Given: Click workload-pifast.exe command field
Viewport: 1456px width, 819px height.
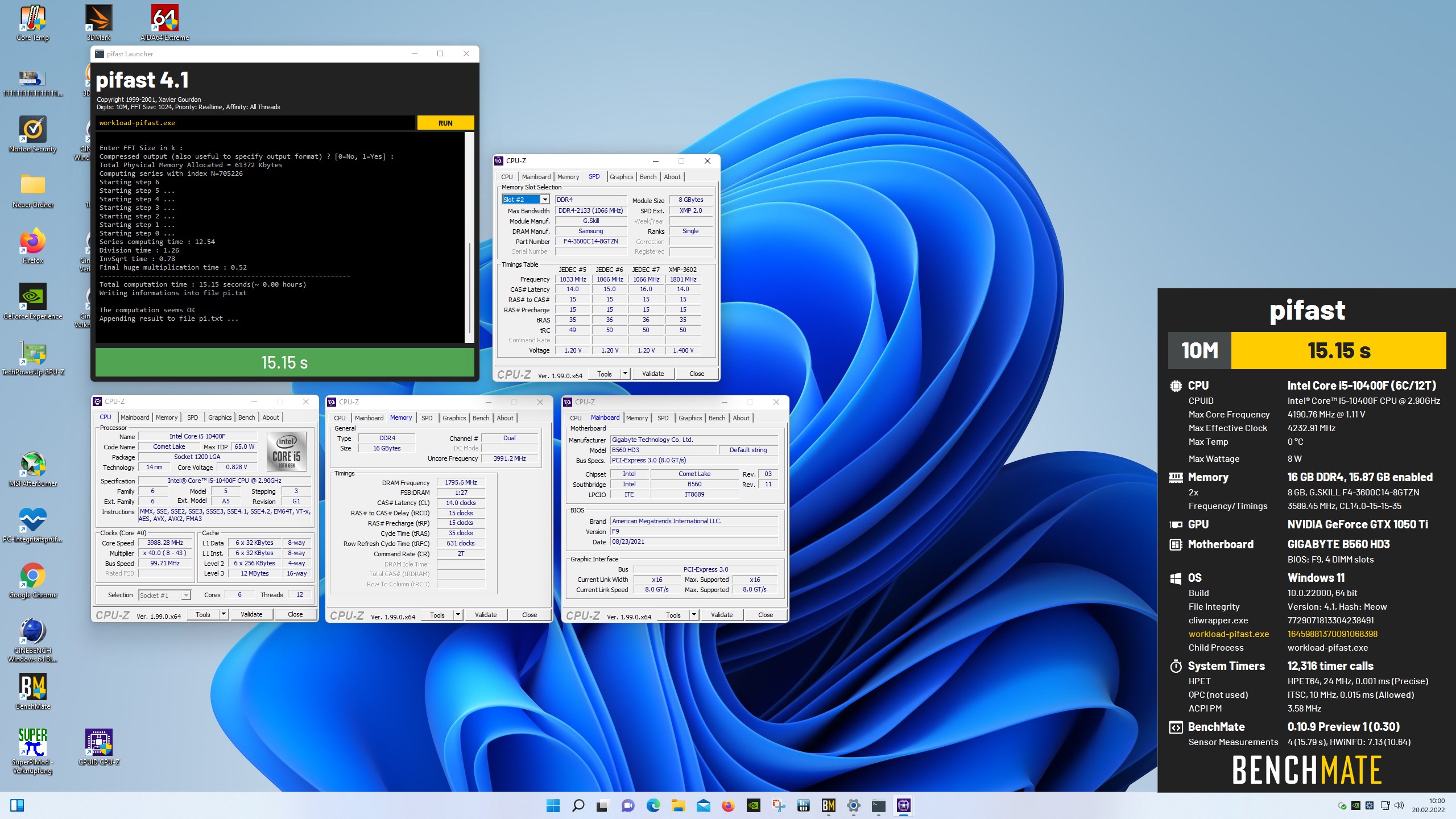Looking at the screenshot, I should pyautogui.click(x=255, y=123).
